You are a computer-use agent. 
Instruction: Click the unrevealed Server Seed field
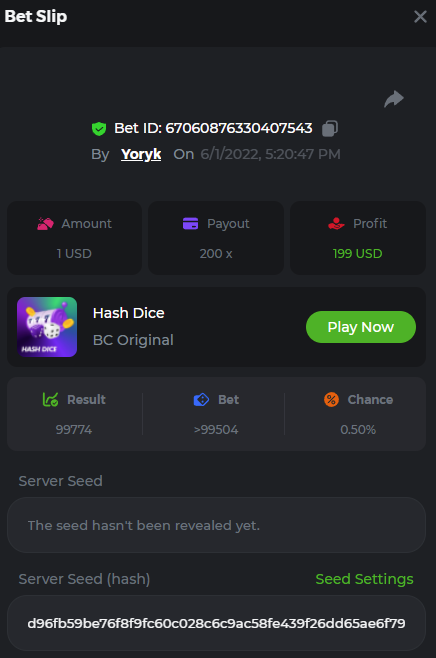pos(217,525)
